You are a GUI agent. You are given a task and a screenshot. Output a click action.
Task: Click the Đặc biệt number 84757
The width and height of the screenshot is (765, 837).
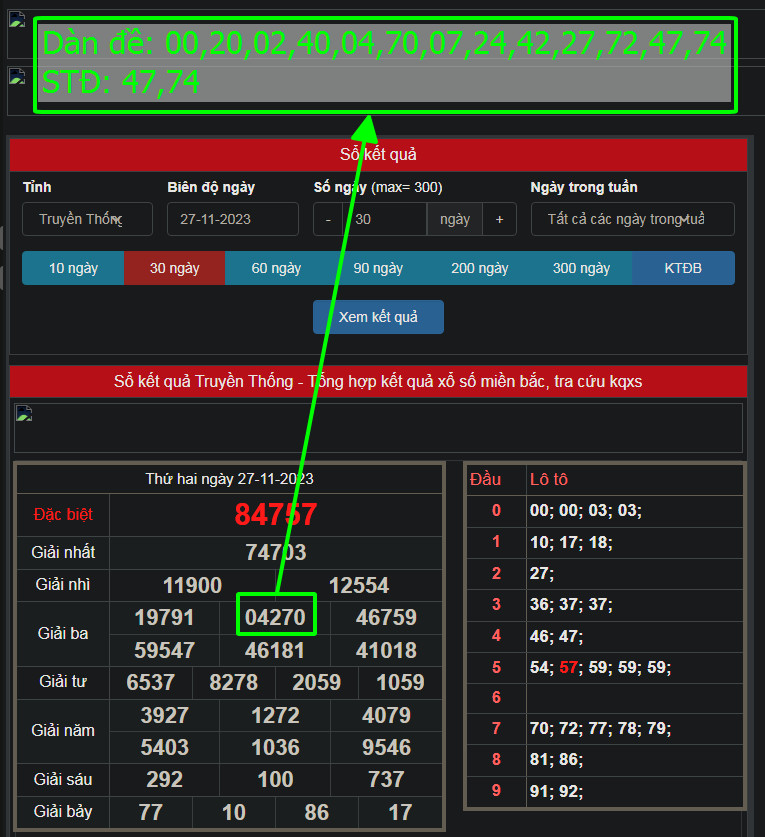tap(275, 515)
